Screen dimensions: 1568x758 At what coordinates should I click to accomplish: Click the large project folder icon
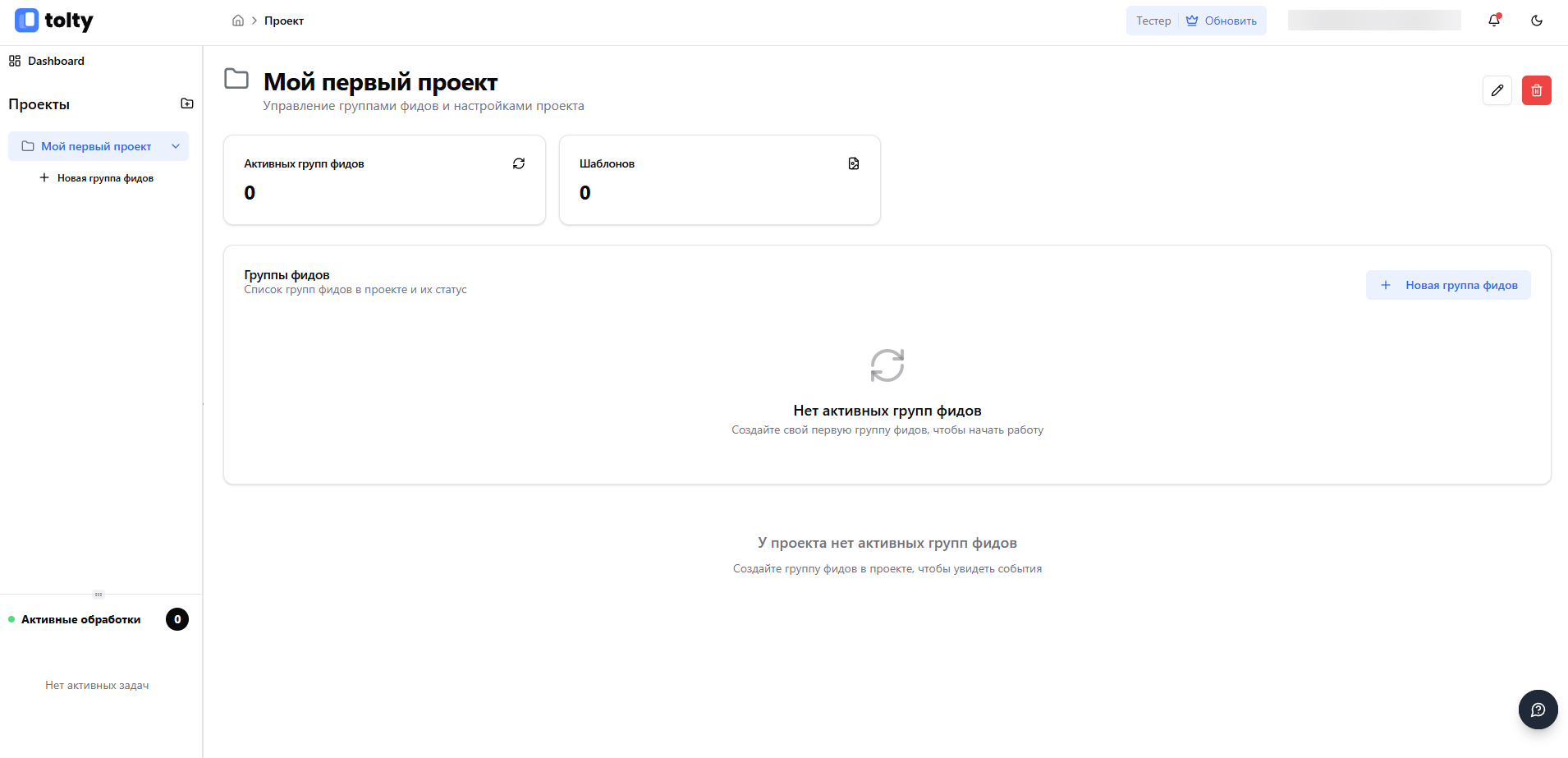click(236, 79)
